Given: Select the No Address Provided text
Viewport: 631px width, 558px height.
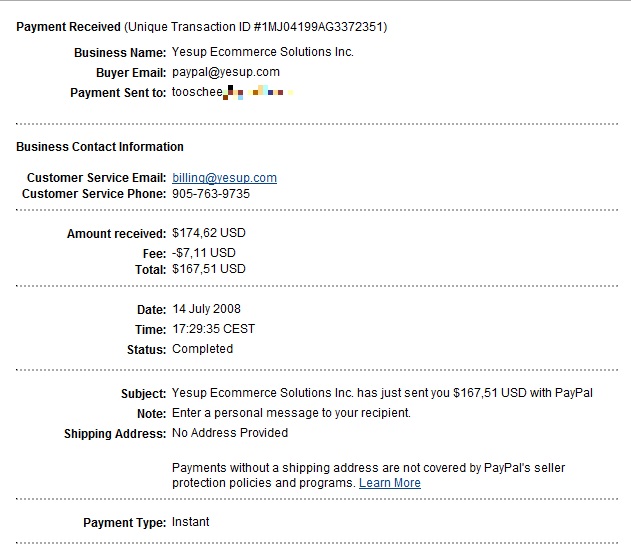Looking at the screenshot, I should [230, 433].
